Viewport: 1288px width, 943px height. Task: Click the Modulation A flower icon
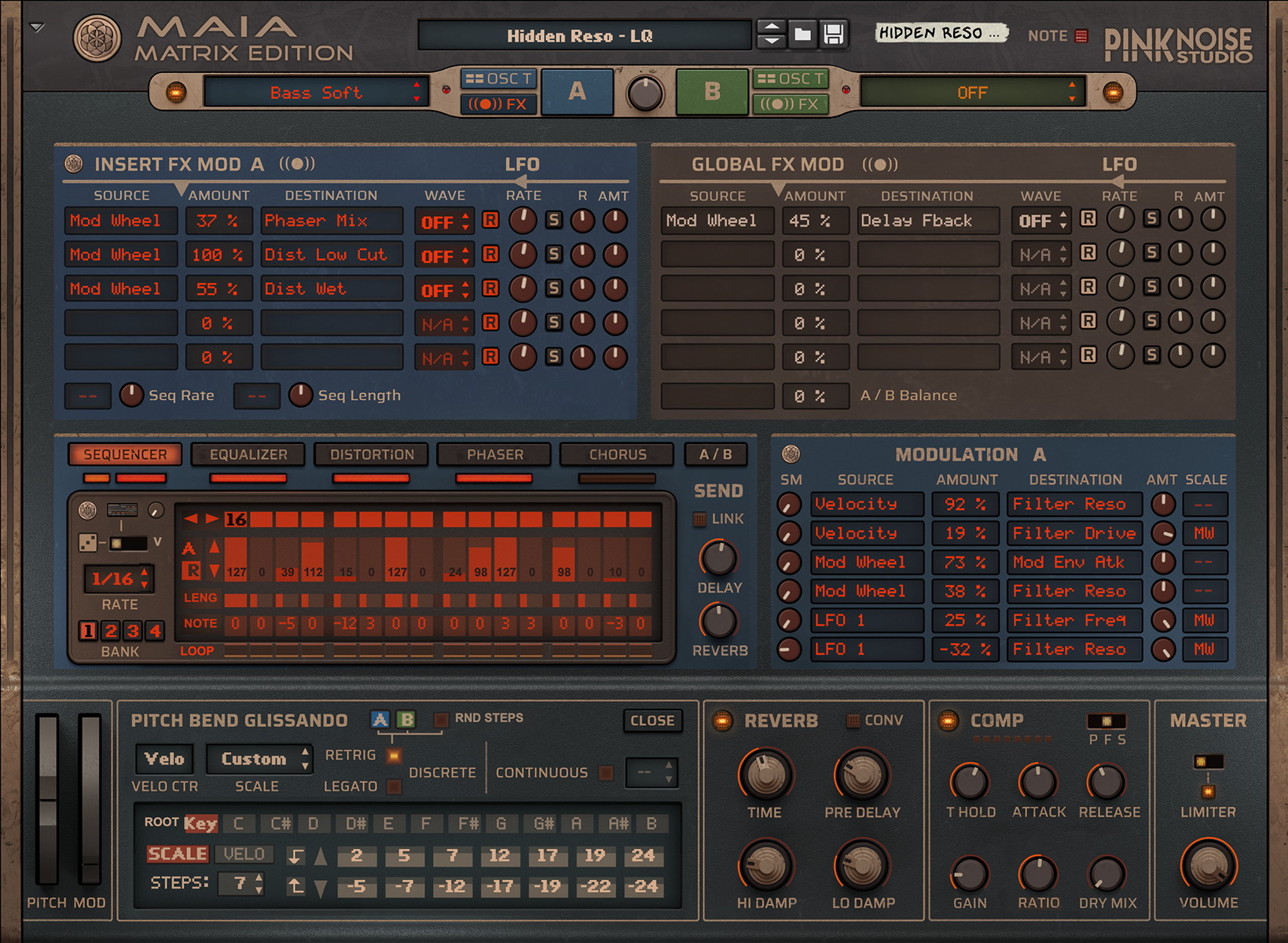pos(791,453)
